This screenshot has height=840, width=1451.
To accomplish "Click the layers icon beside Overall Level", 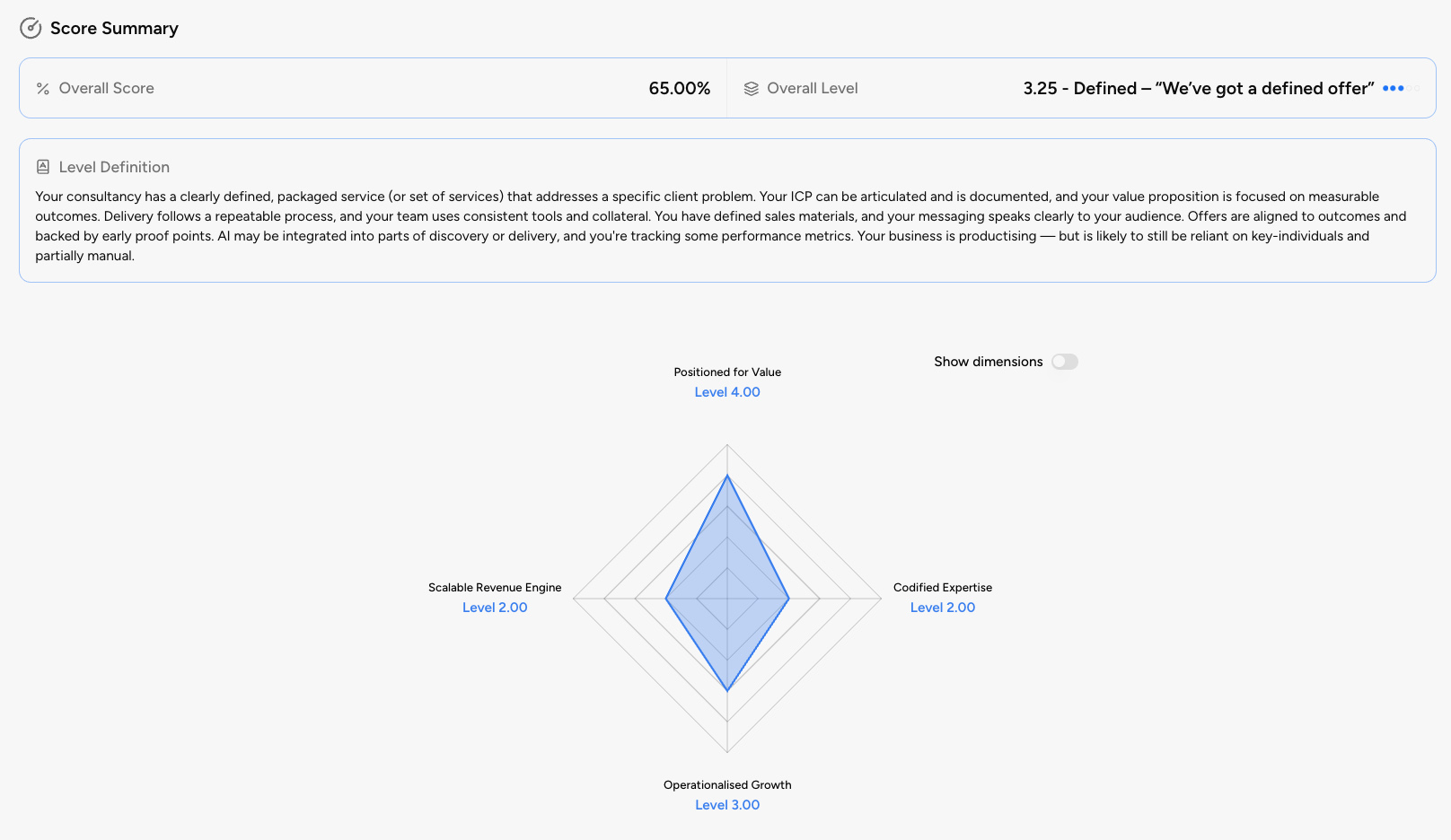I will tap(751, 88).
